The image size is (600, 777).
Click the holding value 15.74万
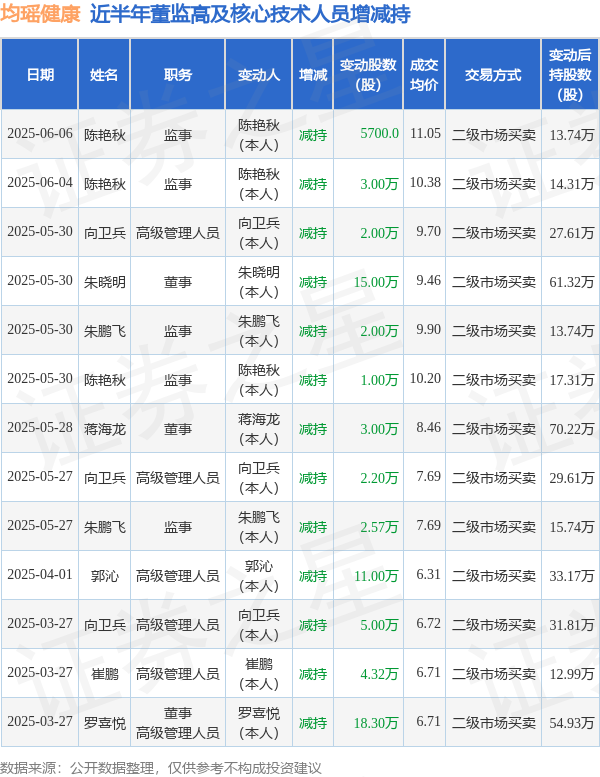pos(572,527)
